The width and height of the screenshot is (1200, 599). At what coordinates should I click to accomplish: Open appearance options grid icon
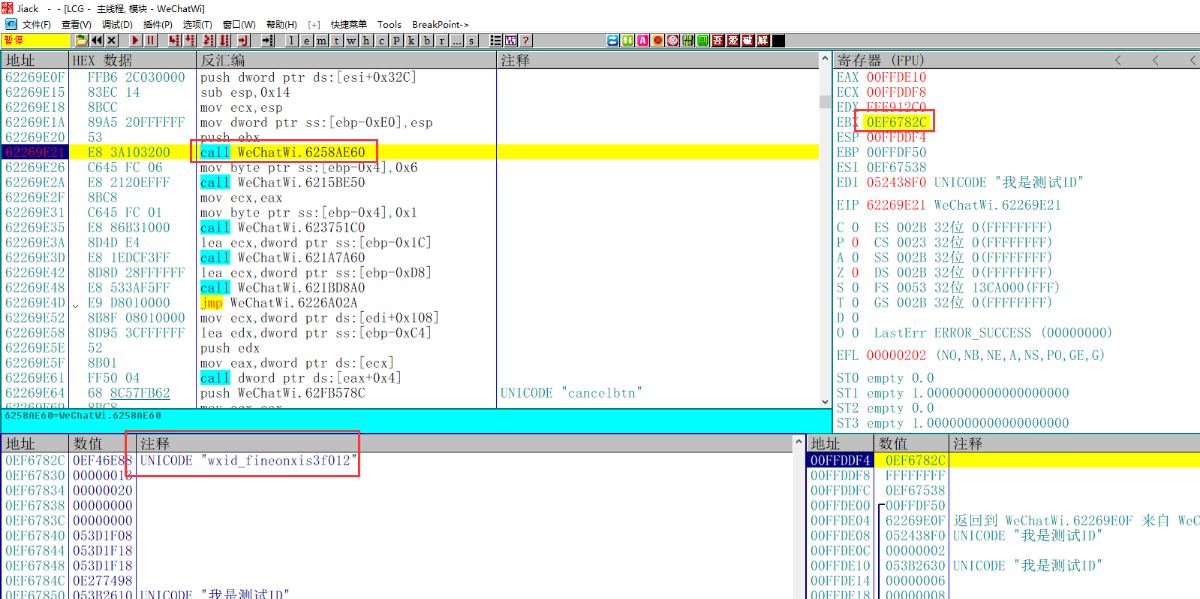(510, 40)
